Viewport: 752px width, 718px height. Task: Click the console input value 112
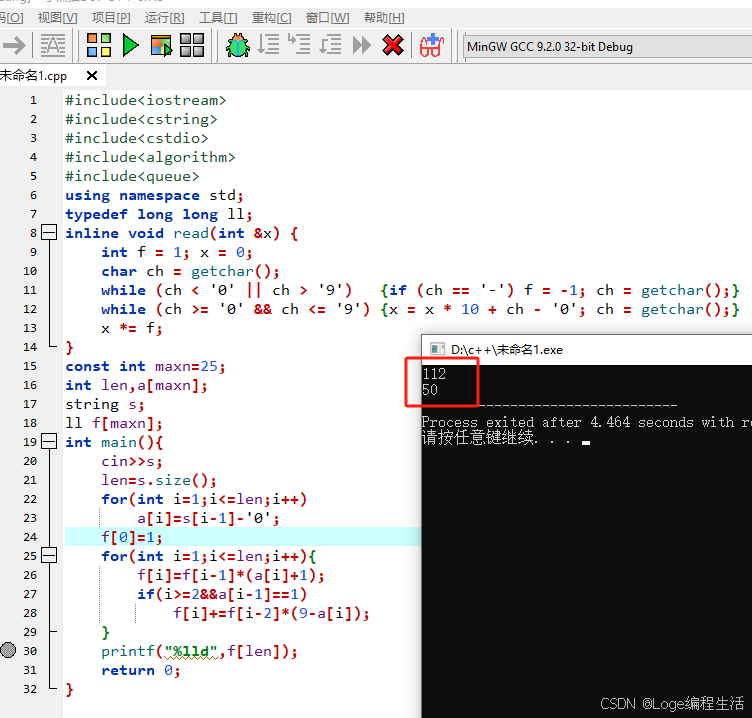435,373
